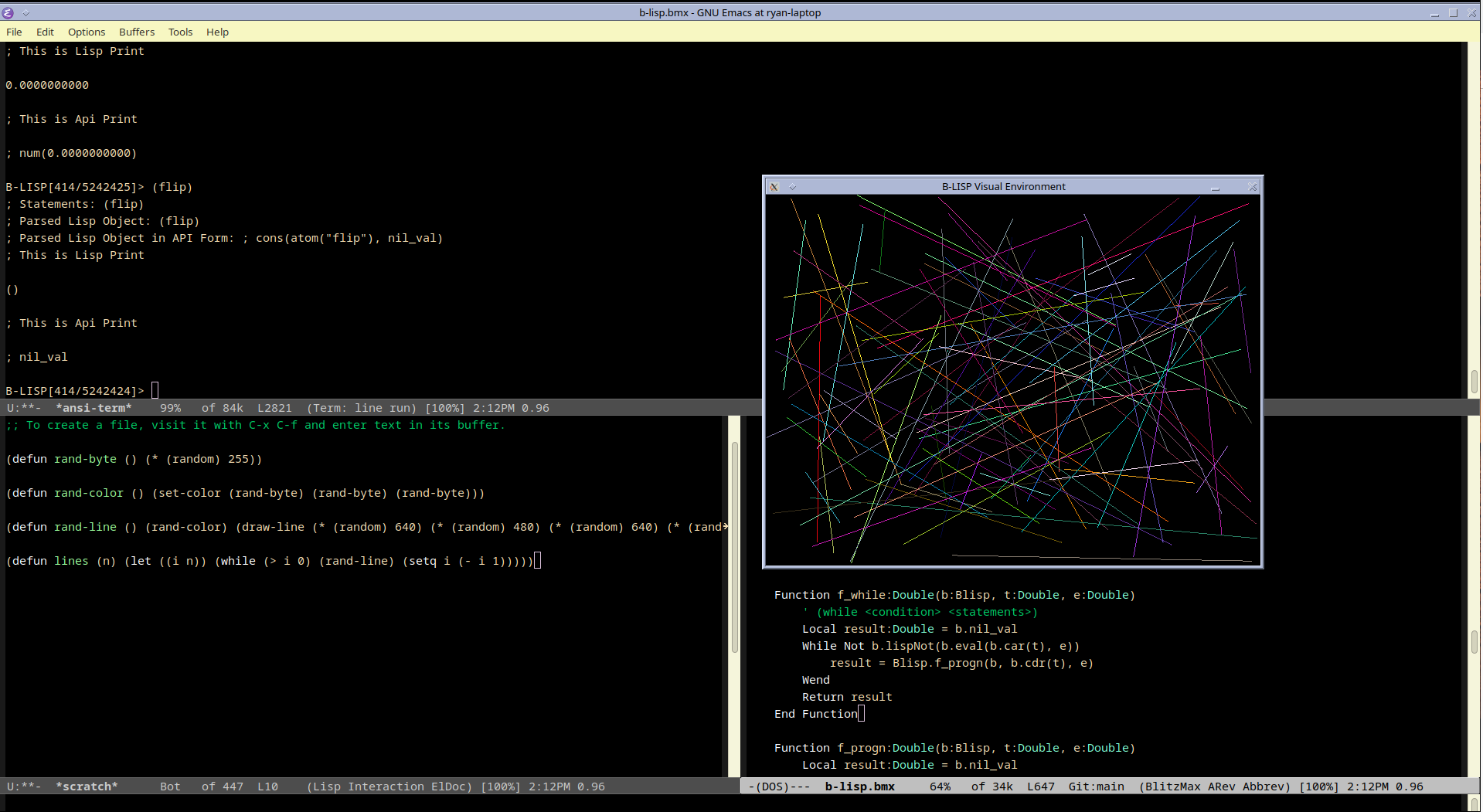Click the *scratch* buffer name in the mode line
This screenshot has height=812, width=1483.
coord(87,787)
